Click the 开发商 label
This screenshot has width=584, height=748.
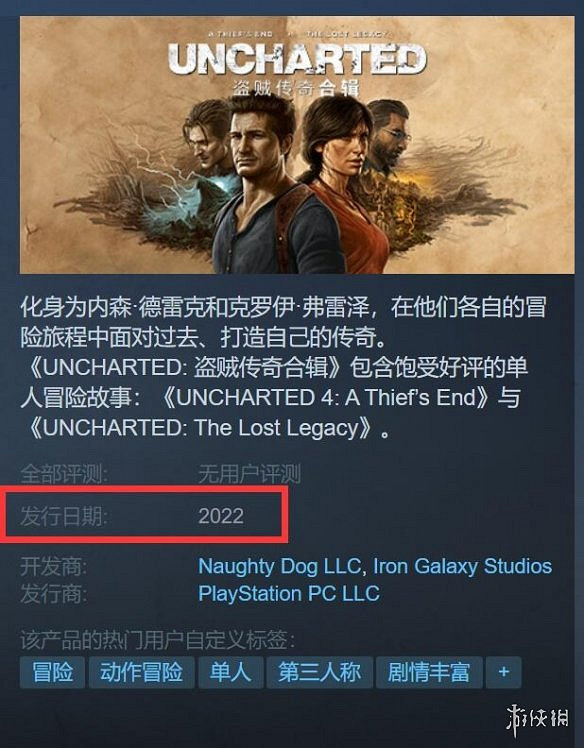[53, 567]
